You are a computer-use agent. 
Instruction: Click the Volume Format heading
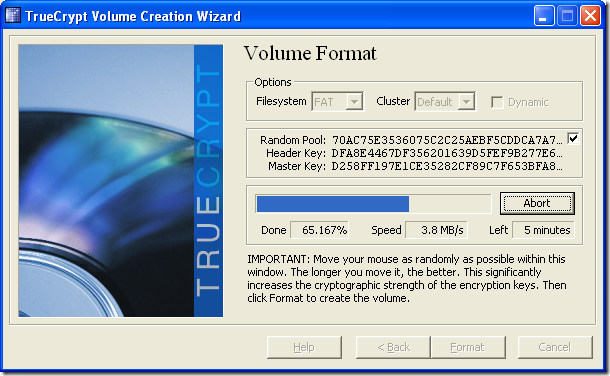[x=310, y=53]
